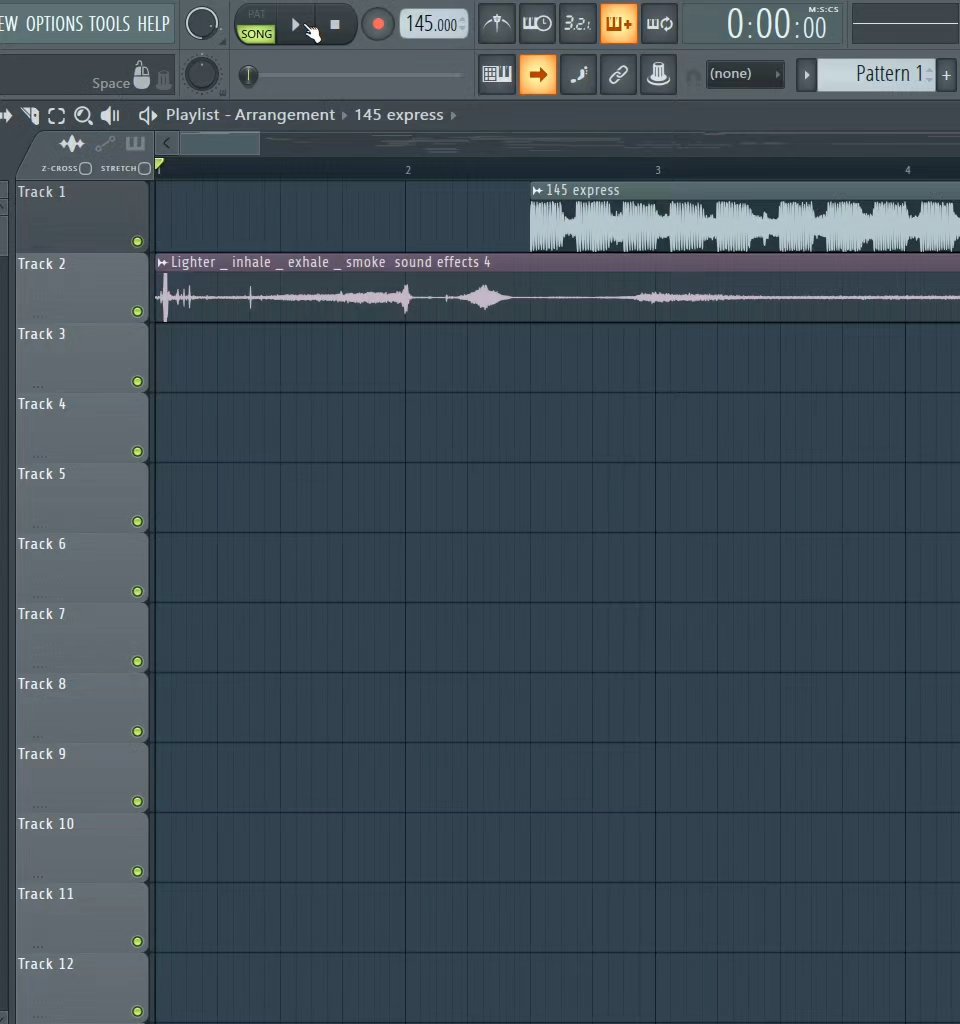Screen dimensions: 960x1024
Task: Open the (none) snap dropdown
Action: (x=745, y=74)
